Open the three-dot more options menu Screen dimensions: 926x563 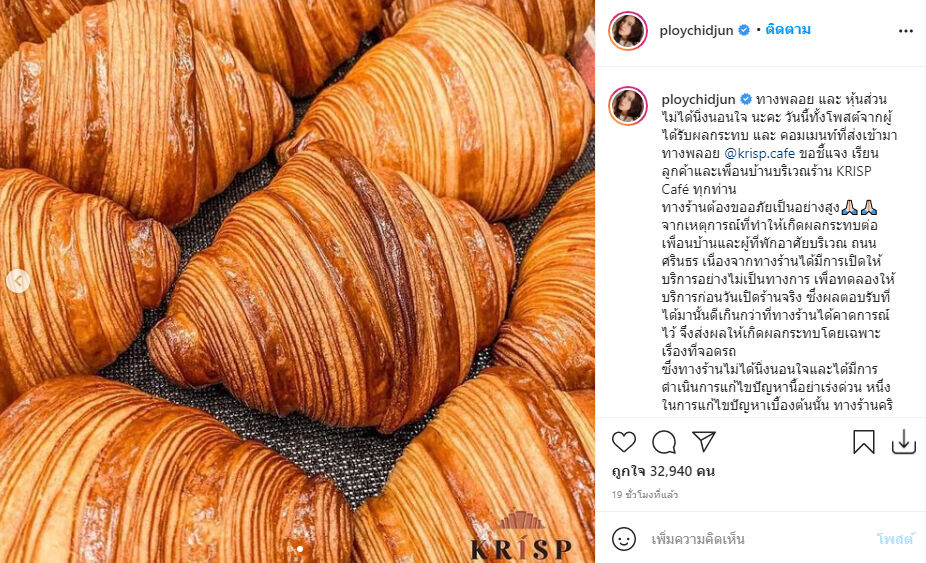point(906,31)
